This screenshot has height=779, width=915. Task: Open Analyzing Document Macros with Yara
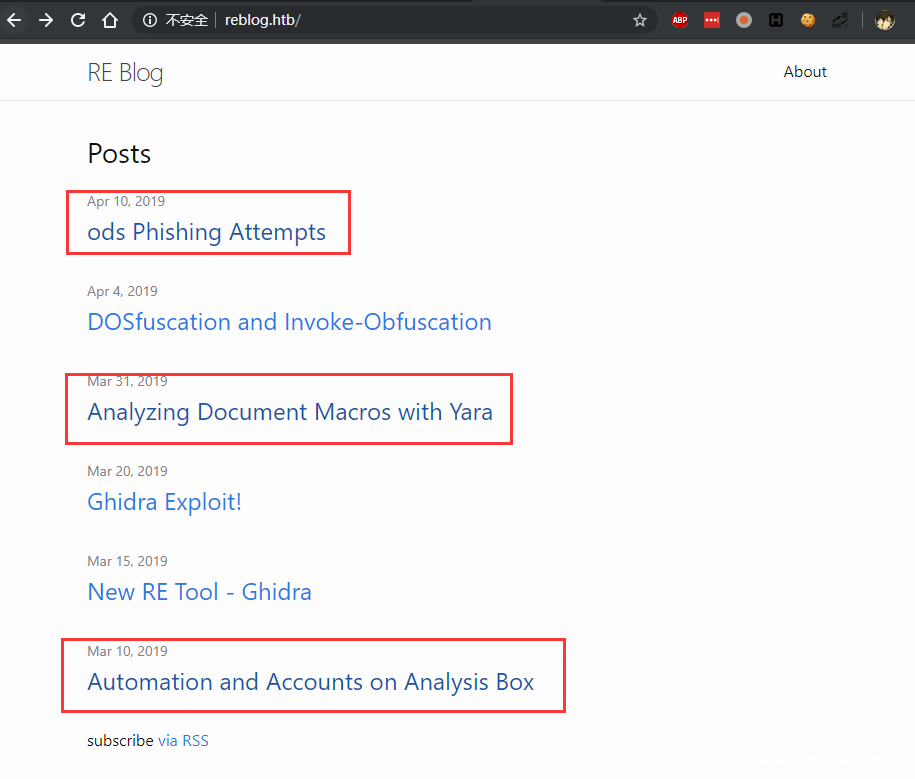(x=289, y=412)
